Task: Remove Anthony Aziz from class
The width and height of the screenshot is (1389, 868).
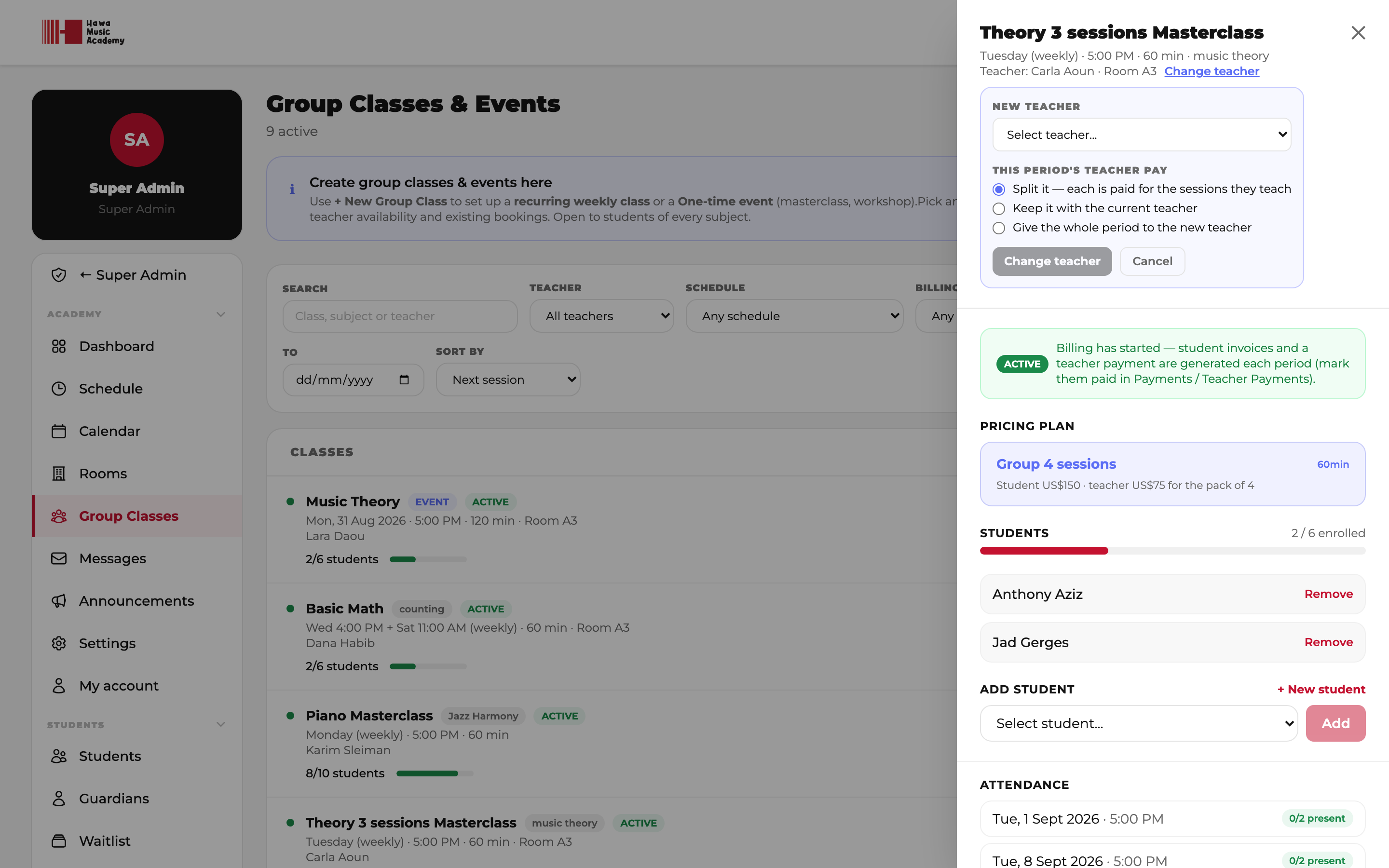Action: [1328, 594]
